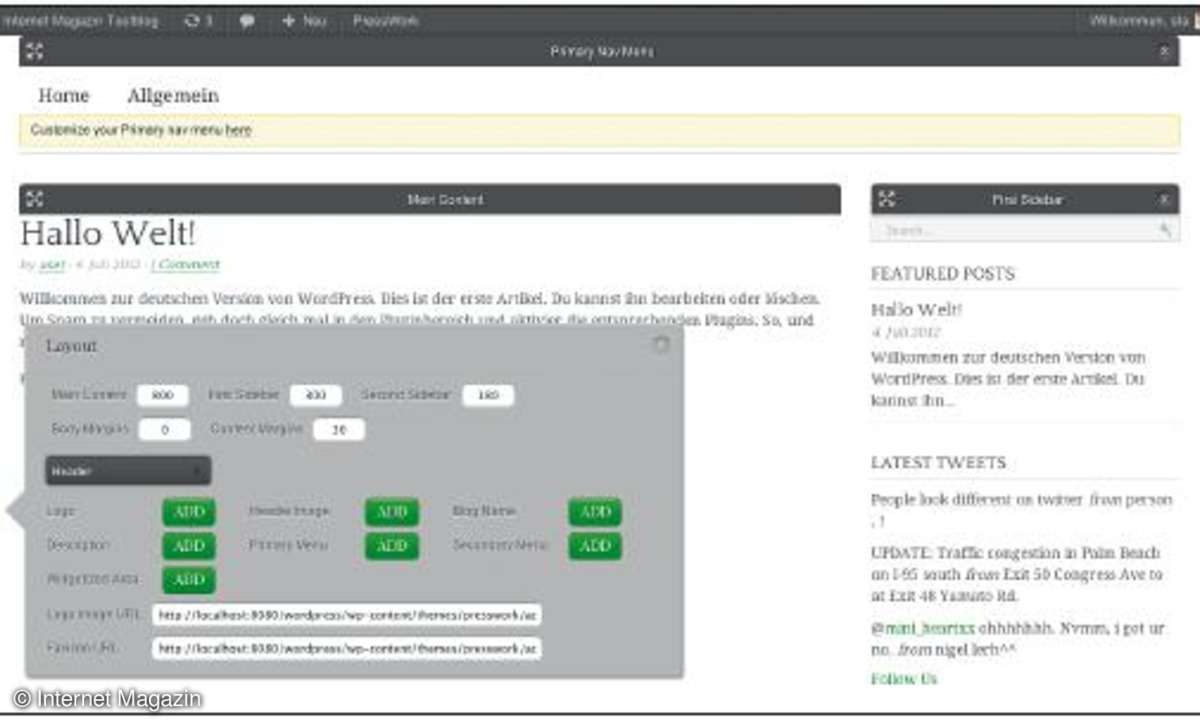Click the Second Sidebar width field
1200x720 pixels.
(x=488, y=395)
